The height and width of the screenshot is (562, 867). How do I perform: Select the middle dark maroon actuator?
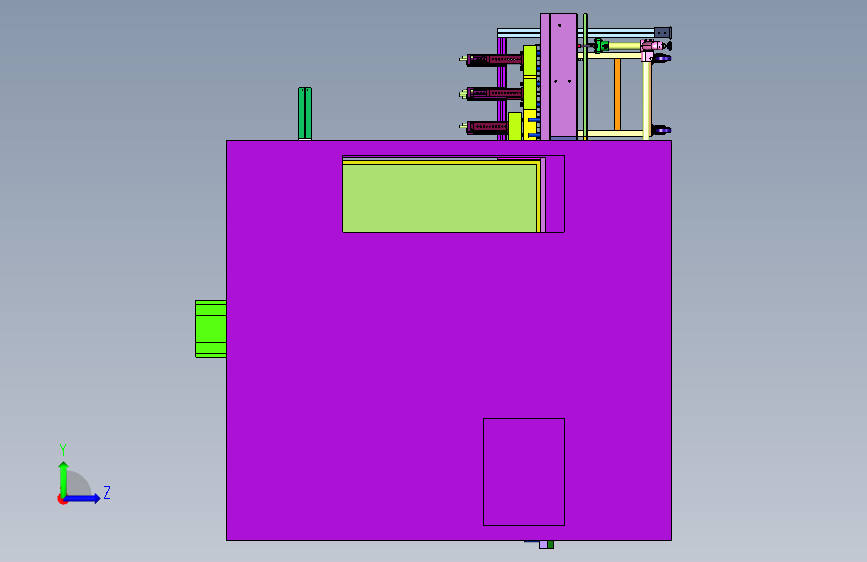(494, 93)
